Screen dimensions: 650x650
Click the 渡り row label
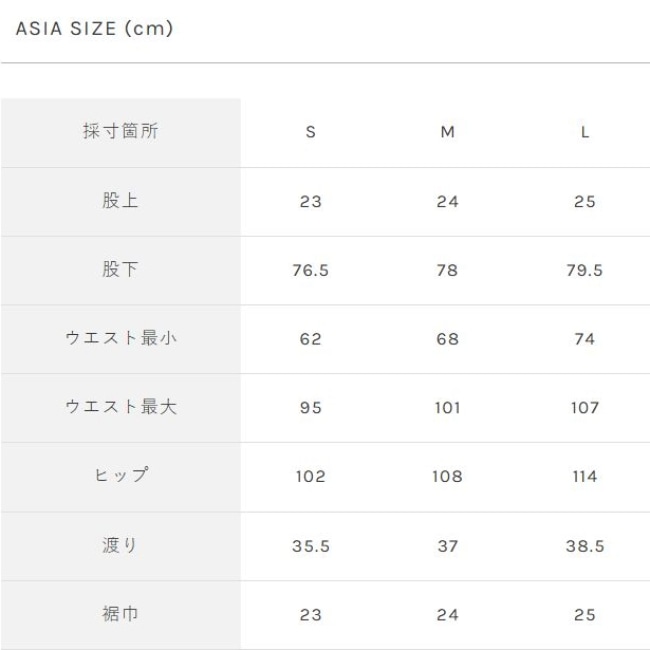point(121,546)
